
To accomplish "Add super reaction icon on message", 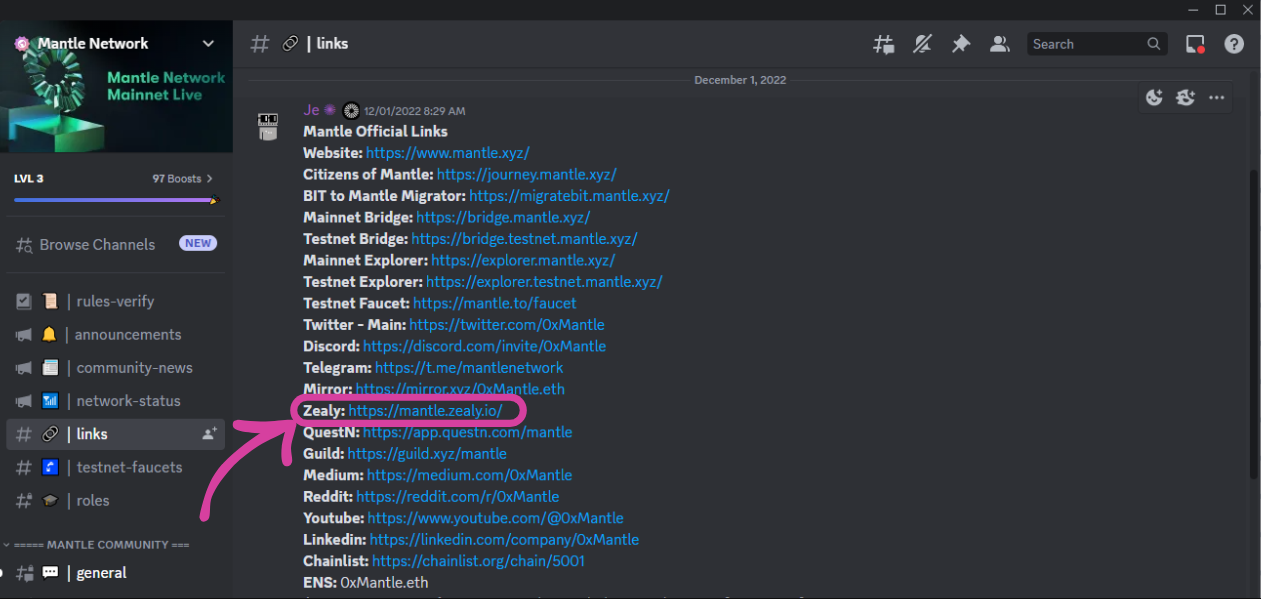I will (x=1186, y=97).
